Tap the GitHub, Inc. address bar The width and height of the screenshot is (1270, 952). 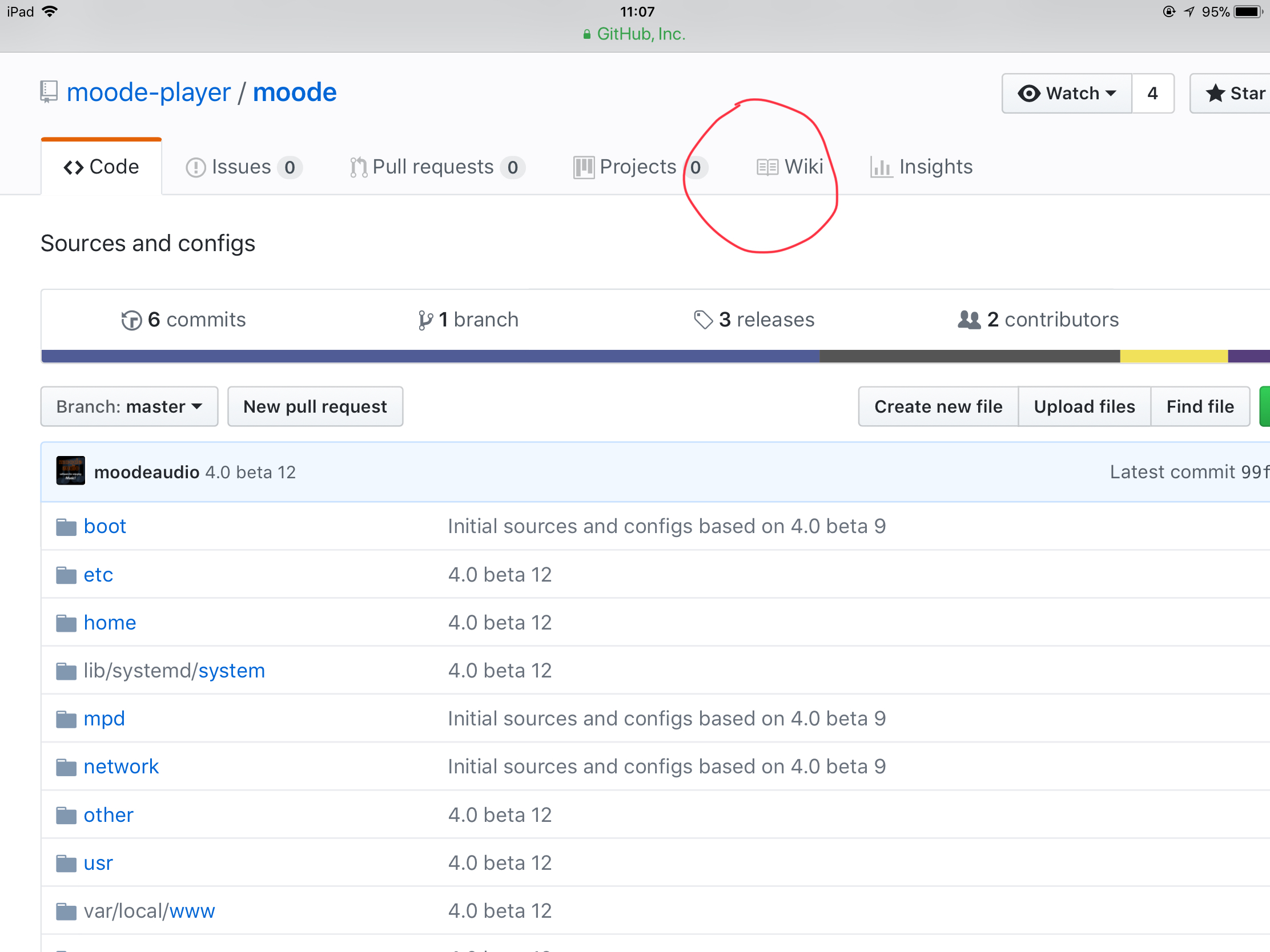pos(634,34)
